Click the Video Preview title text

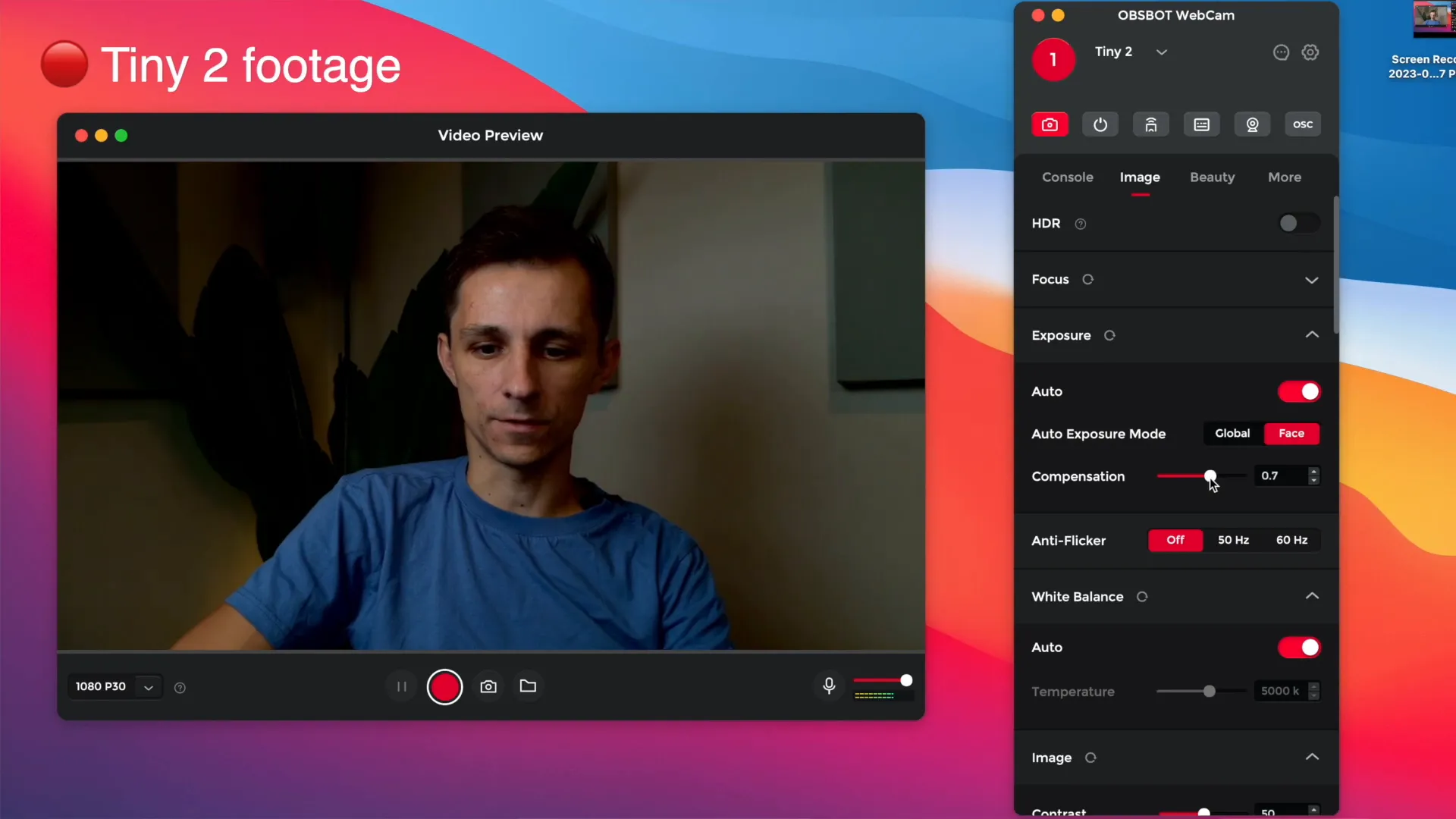click(490, 135)
